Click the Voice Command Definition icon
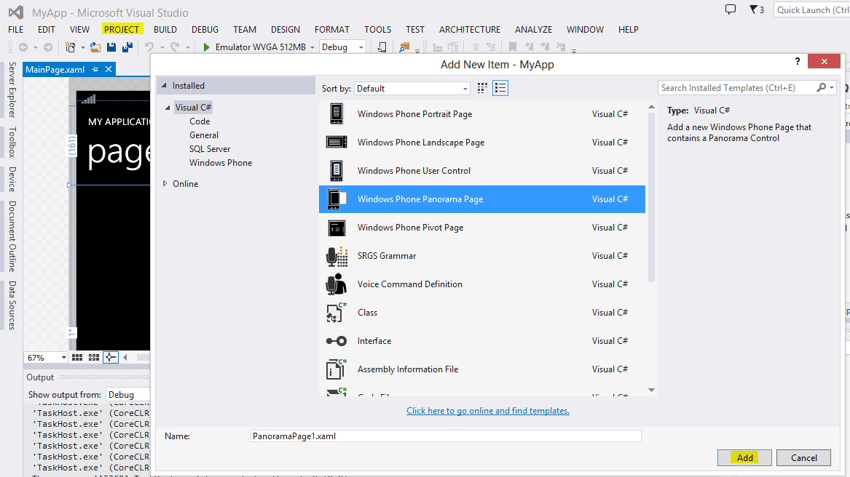Image resolution: width=850 pixels, height=477 pixels. click(337, 285)
